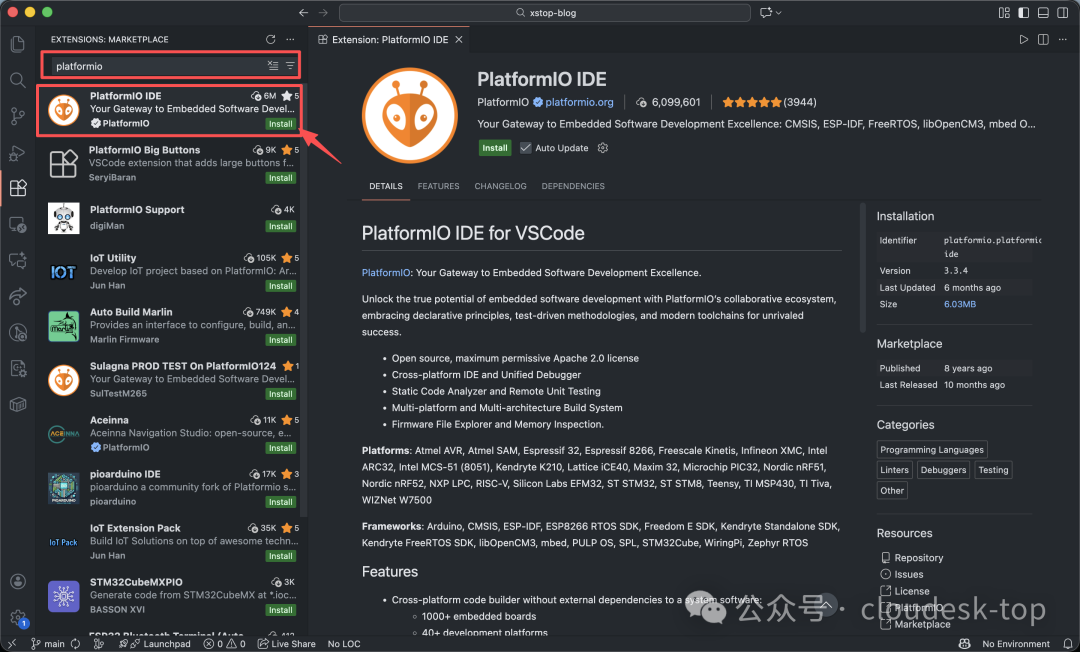1080x652 pixels.
Task: Open the Accounts icon in activity bar
Action: point(18,582)
